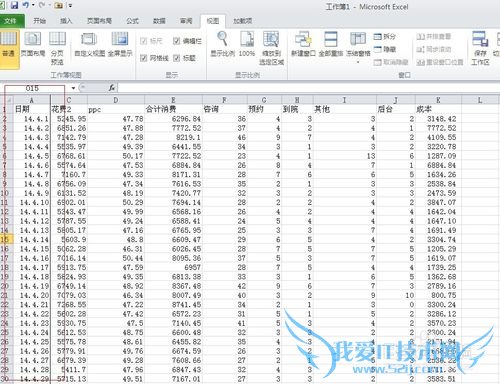The image size is (500, 384).
Task: Open Customize Quick Access Toolbar dropdown
Action: (x=70, y=6)
